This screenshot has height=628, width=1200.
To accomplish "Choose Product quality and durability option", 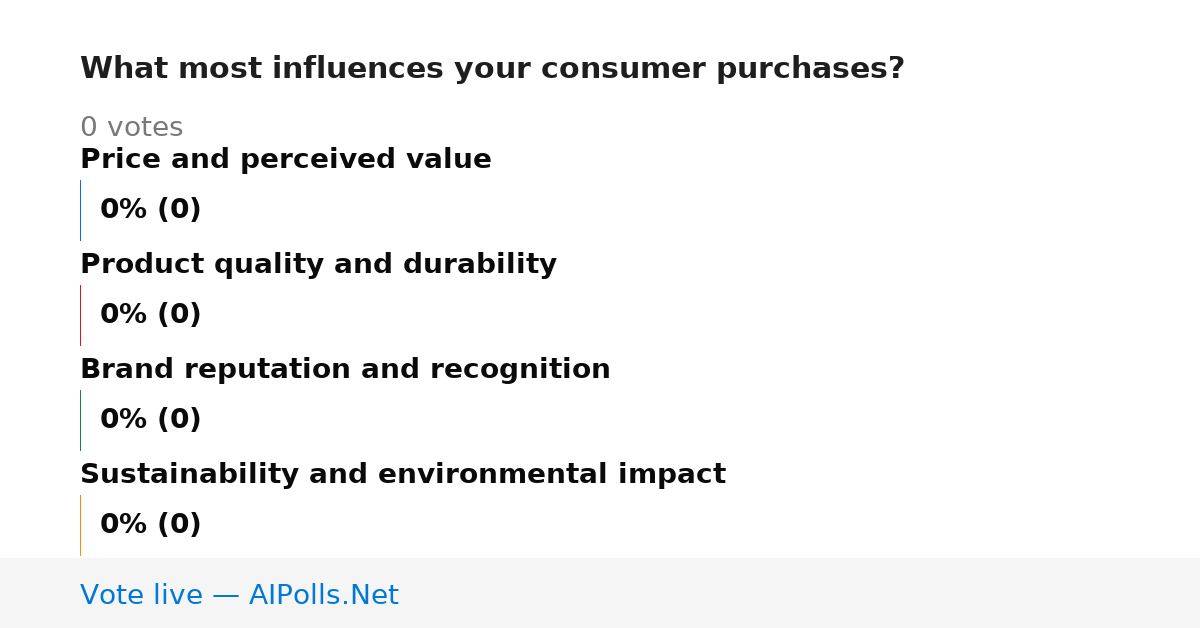I will point(318,265).
